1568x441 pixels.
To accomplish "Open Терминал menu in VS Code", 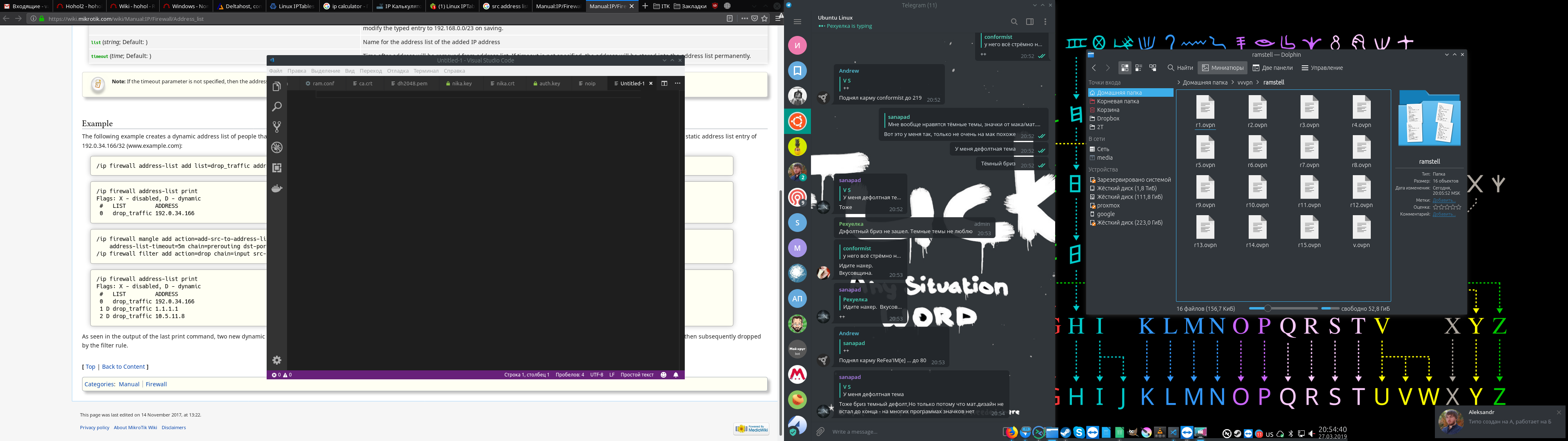I will point(425,71).
